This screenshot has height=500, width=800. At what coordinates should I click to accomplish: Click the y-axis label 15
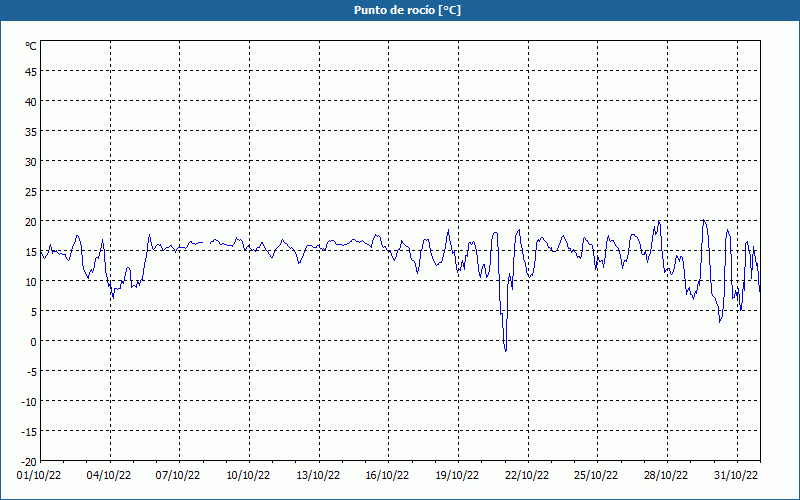(x=31, y=252)
